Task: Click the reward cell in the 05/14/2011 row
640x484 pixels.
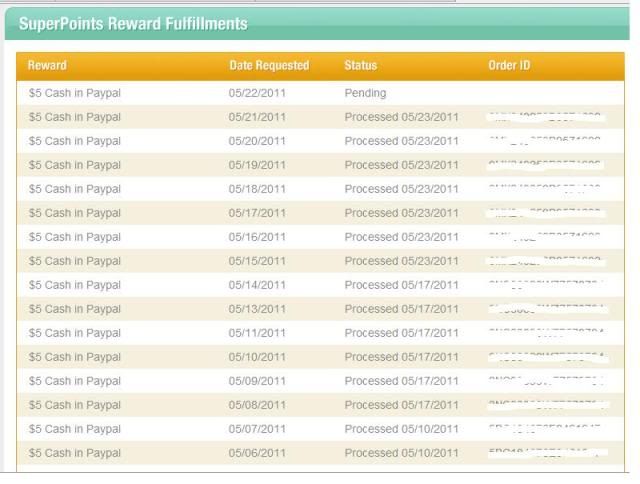Action: click(x=75, y=285)
